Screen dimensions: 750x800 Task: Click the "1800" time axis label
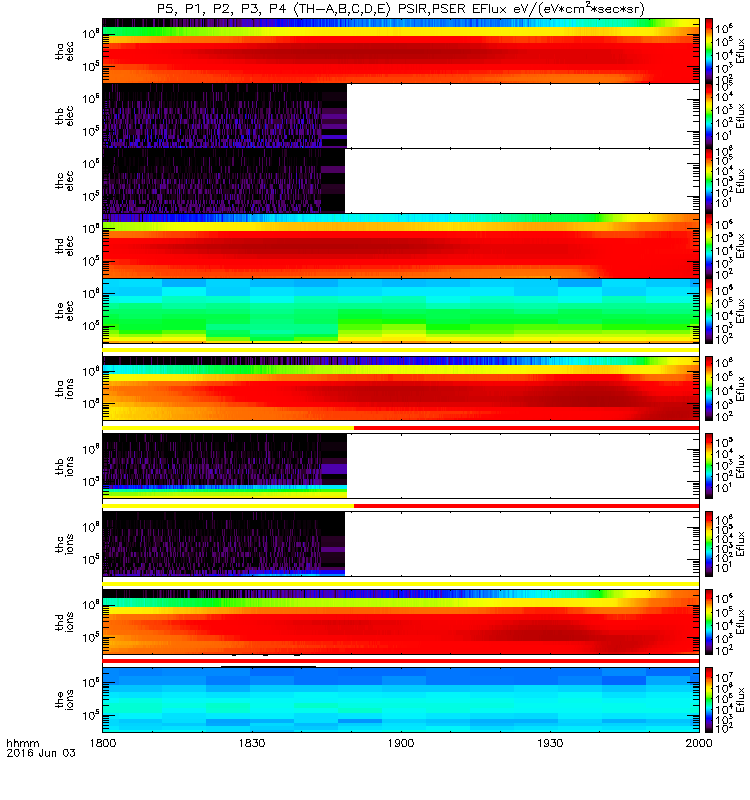tap(103, 743)
